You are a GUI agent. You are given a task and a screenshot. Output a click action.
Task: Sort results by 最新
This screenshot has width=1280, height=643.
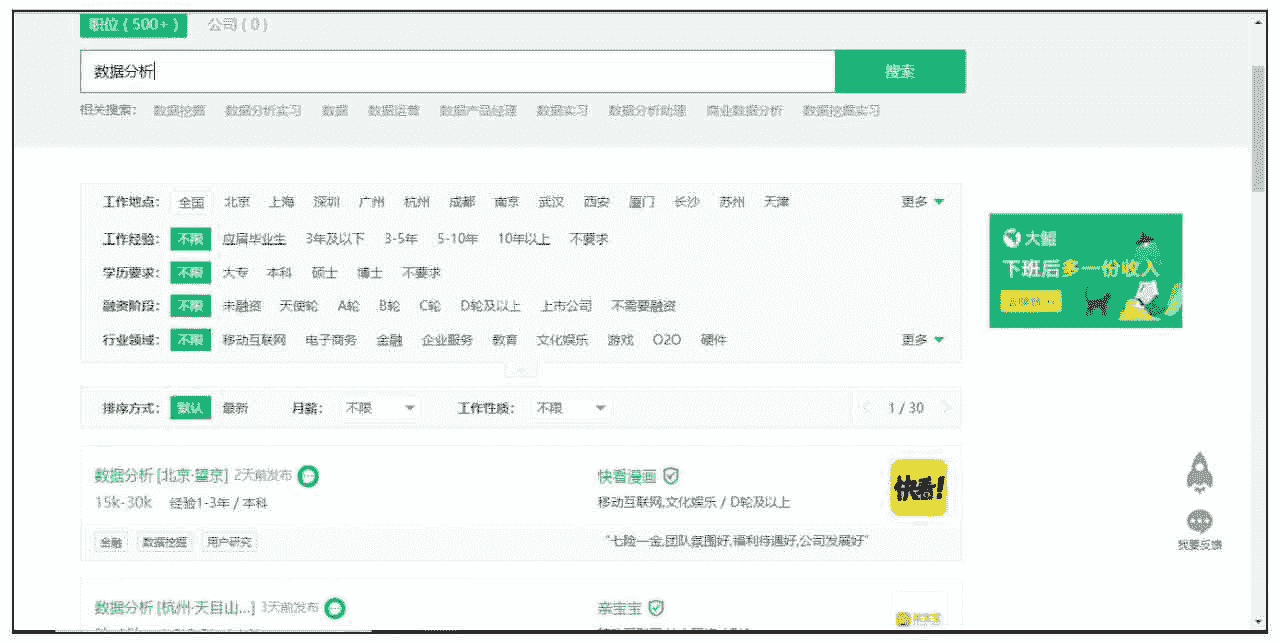235,408
